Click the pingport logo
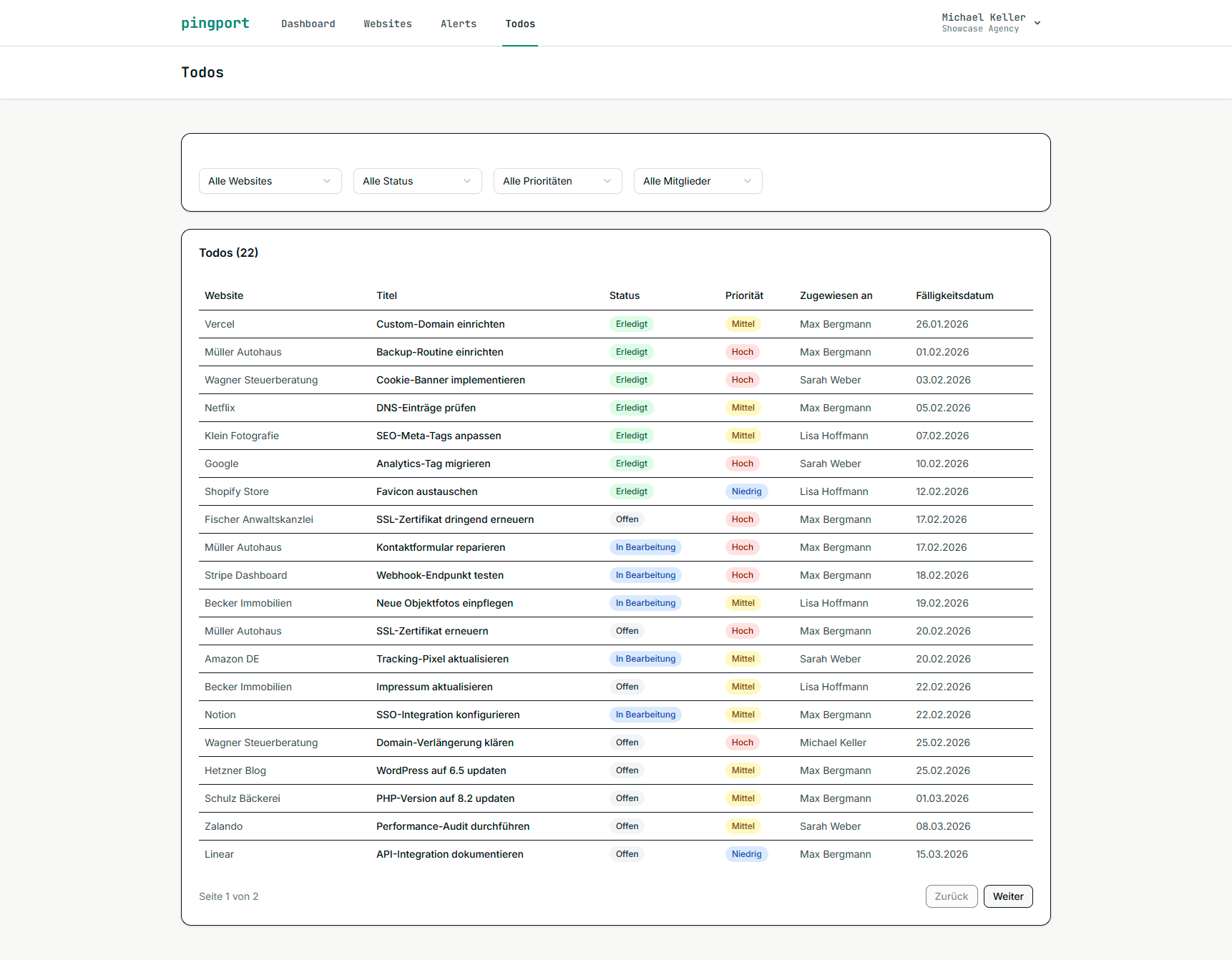The image size is (1232, 960). tap(215, 23)
